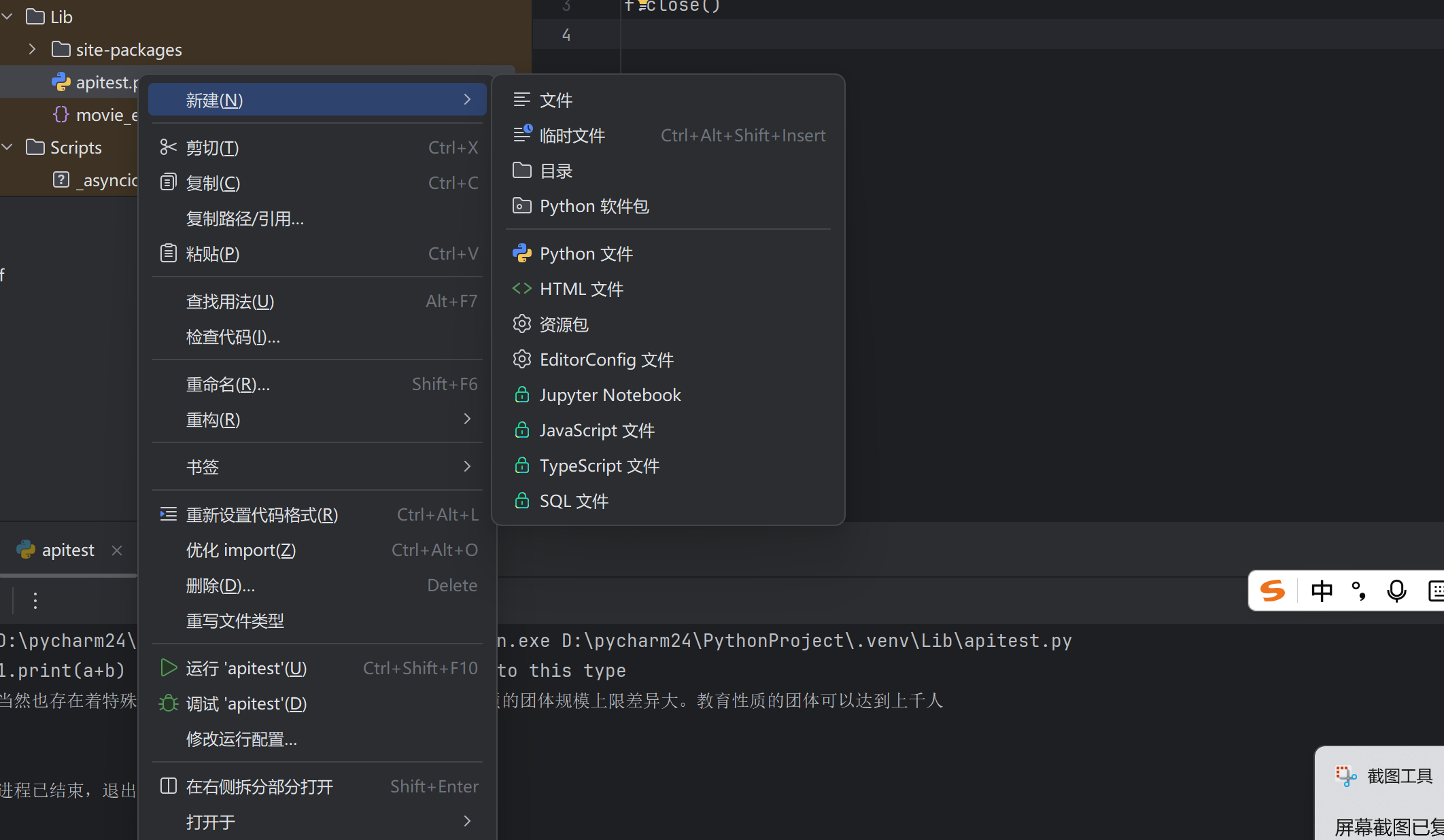Choose 重命名(R)... from context menu
1444x840 pixels.
[228, 385]
